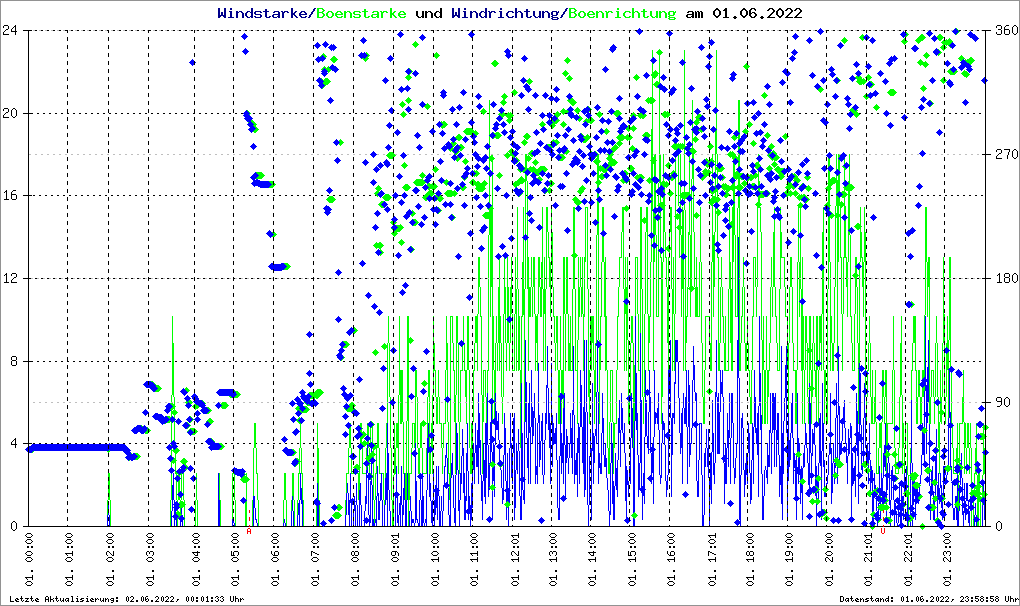Click the green 'Boenstarke' title label

361,13
